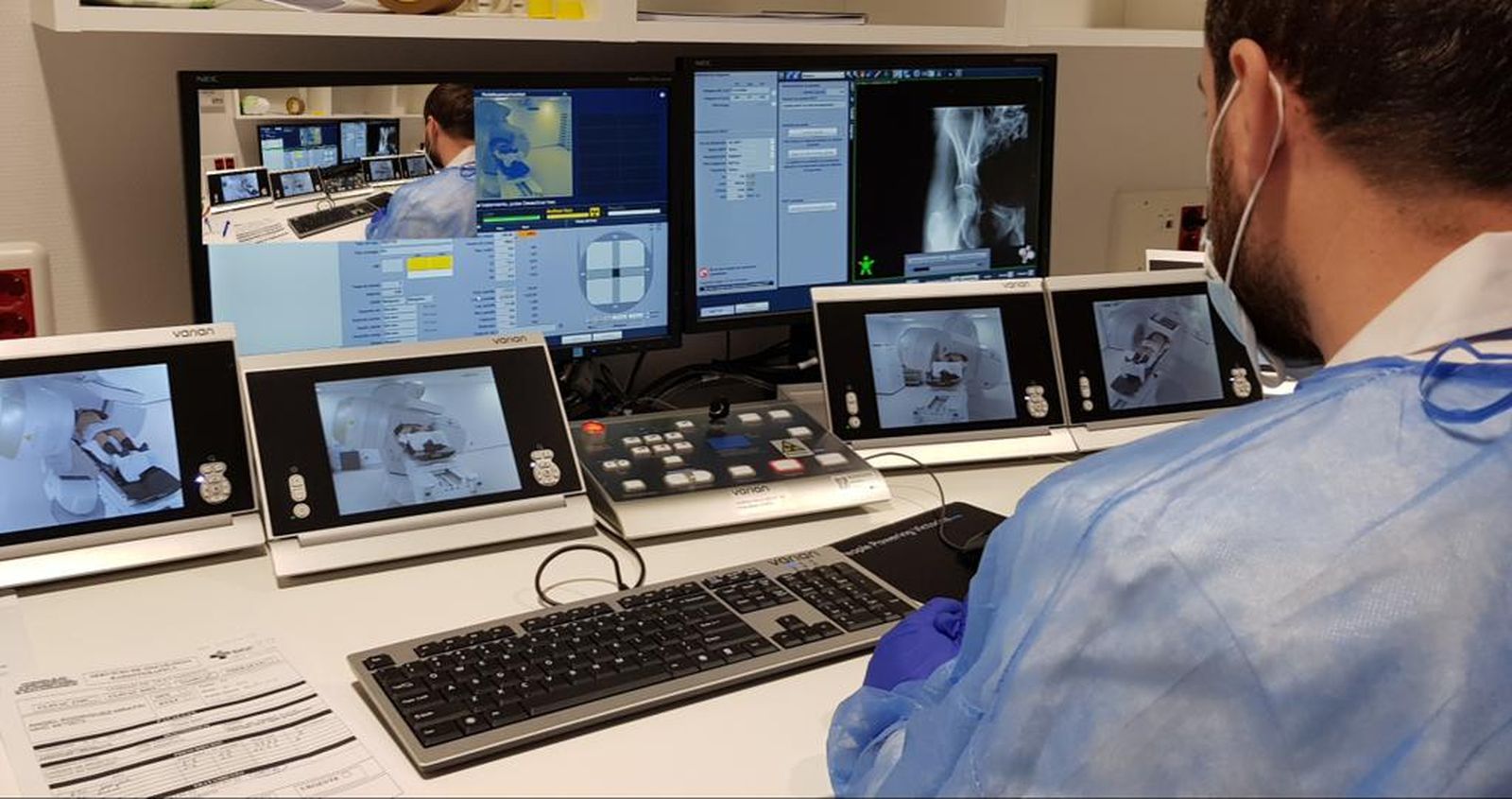Click the right button at imaging window bottom-left

point(752,307)
